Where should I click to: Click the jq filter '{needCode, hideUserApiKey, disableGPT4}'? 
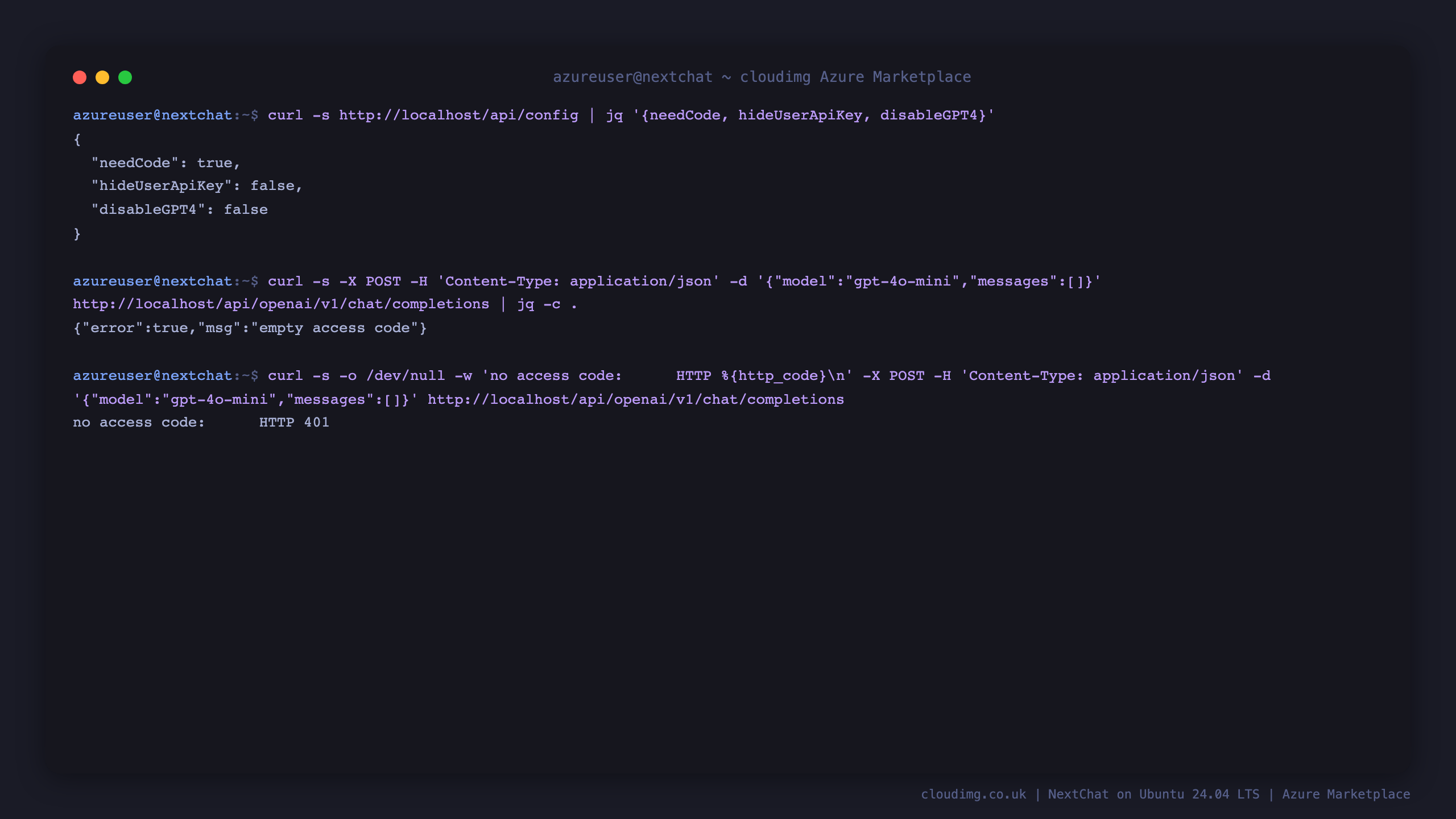click(x=813, y=115)
